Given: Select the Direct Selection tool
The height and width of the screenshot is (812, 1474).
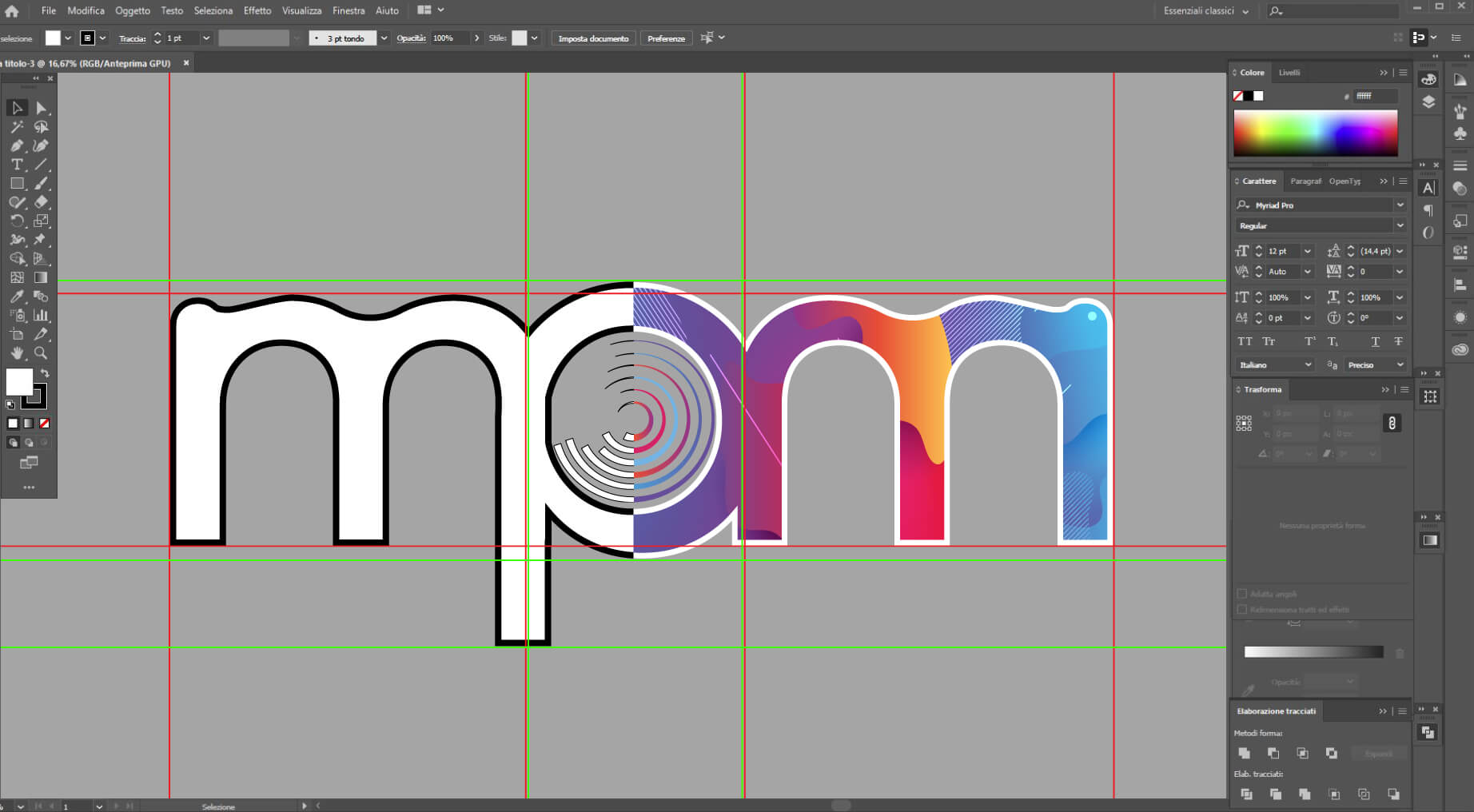Looking at the screenshot, I should click(x=41, y=108).
